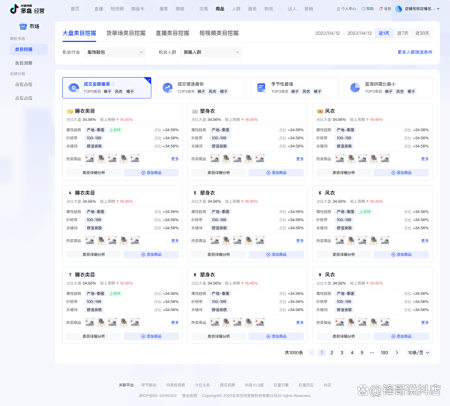
Task: Switch to the 货架场类目挖掘 tab
Action: tap(126, 33)
